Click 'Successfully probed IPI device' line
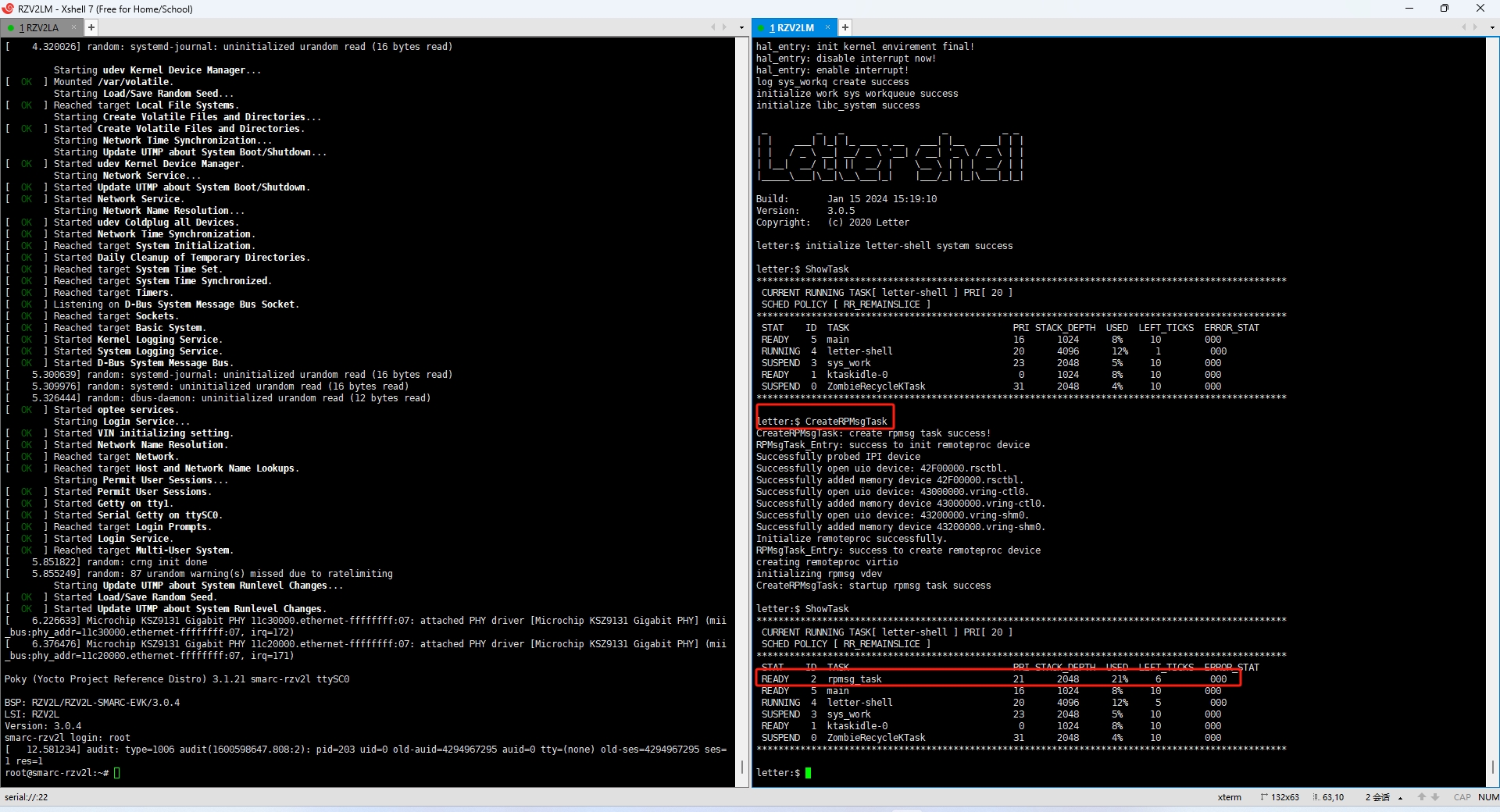The width and height of the screenshot is (1500, 812). pyautogui.click(x=838, y=457)
